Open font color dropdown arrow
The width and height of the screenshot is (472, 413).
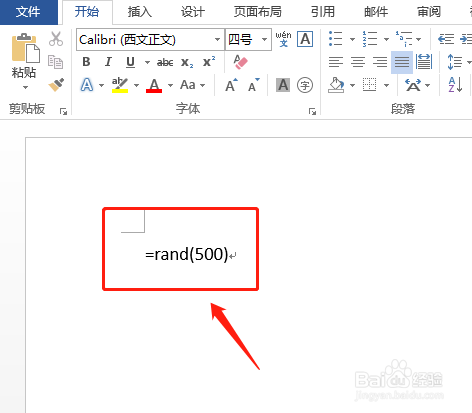coord(170,85)
